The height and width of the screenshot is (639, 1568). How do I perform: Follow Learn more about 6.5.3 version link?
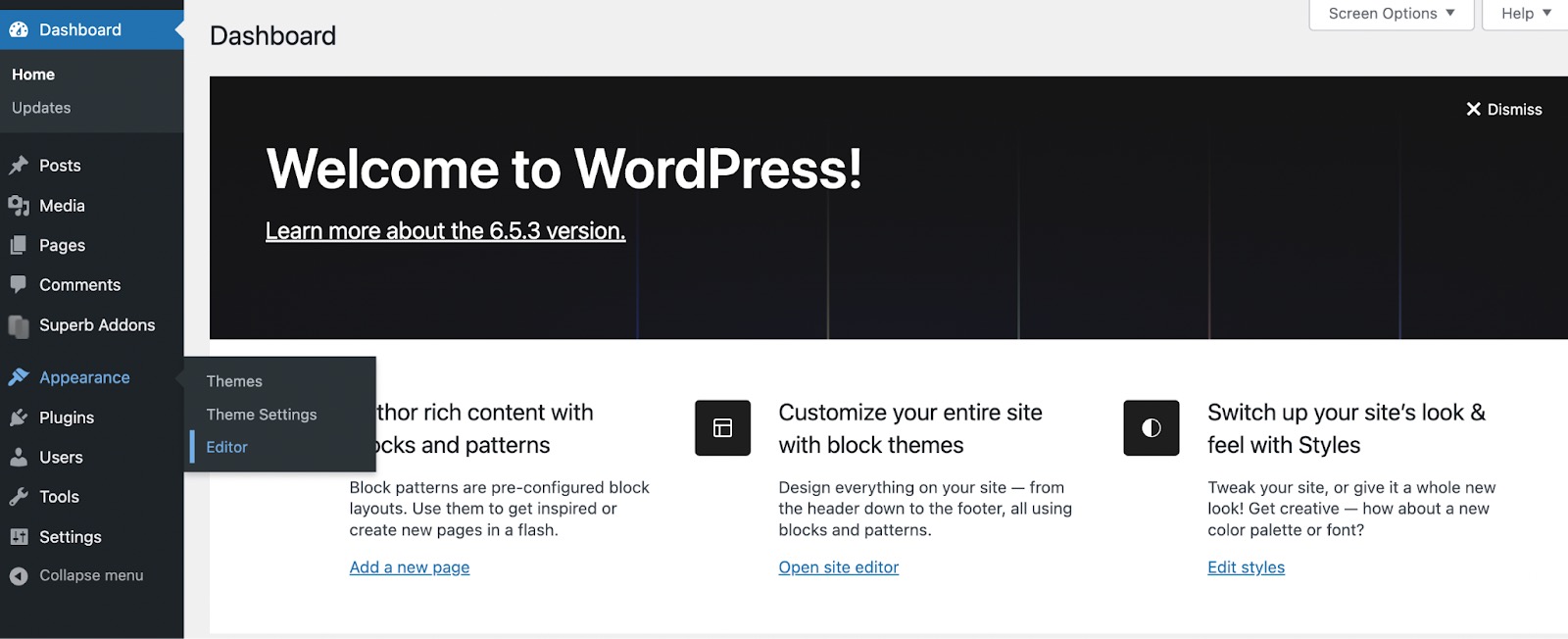(x=445, y=231)
